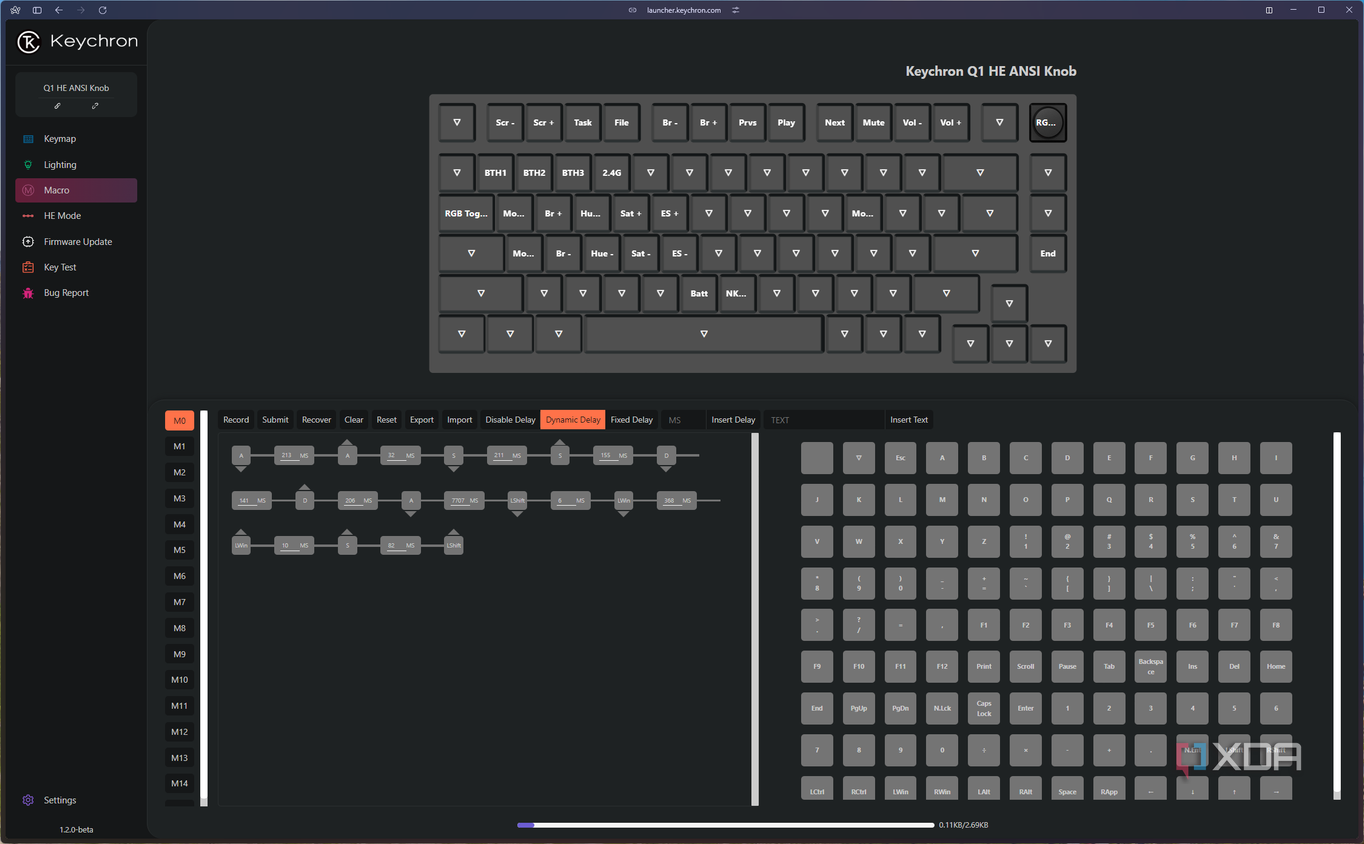
Task: Open Settings via the gear icon
Action: coord(28,800)
